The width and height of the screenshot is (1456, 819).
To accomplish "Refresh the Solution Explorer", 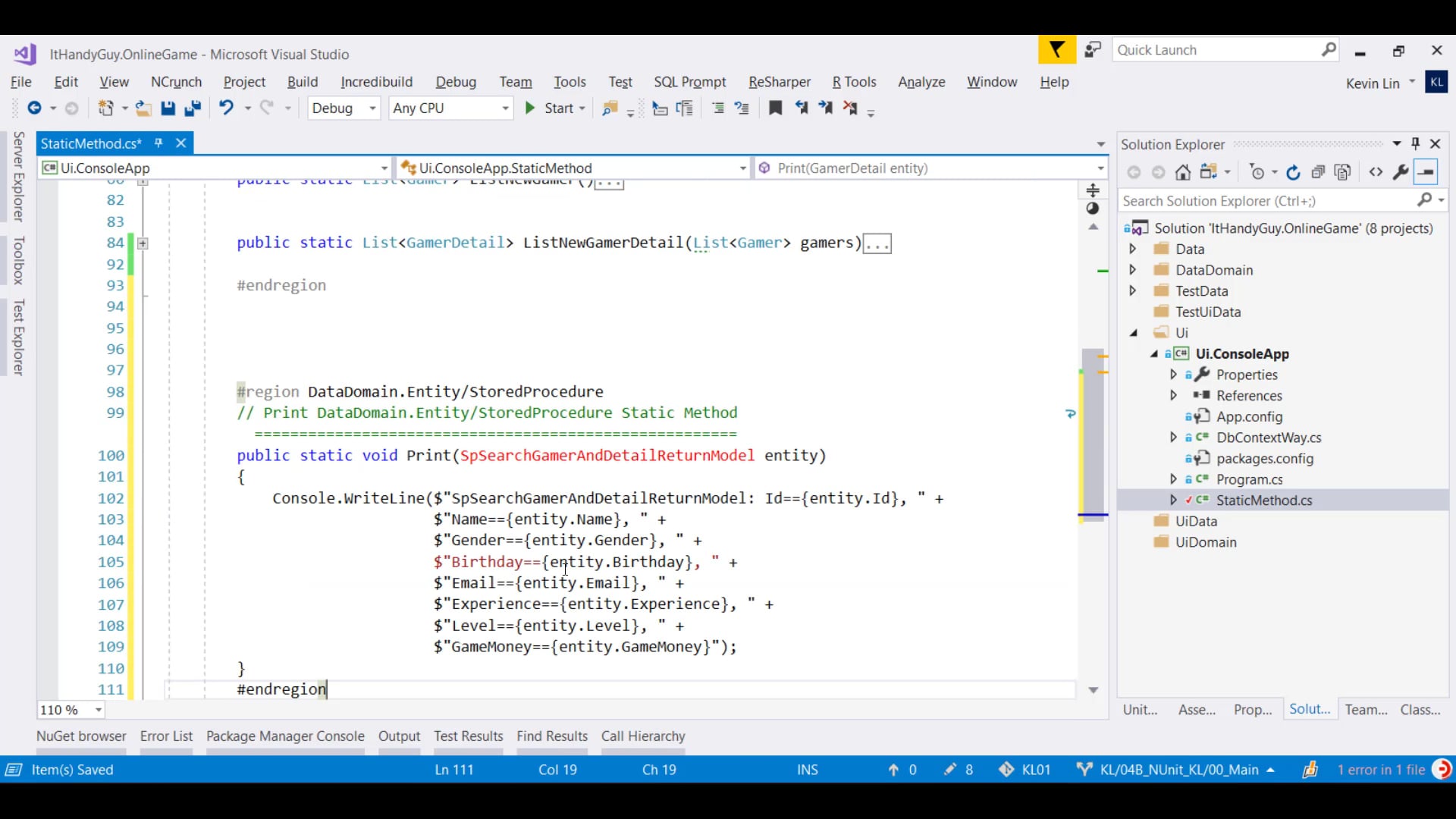I will [1294, 173].
